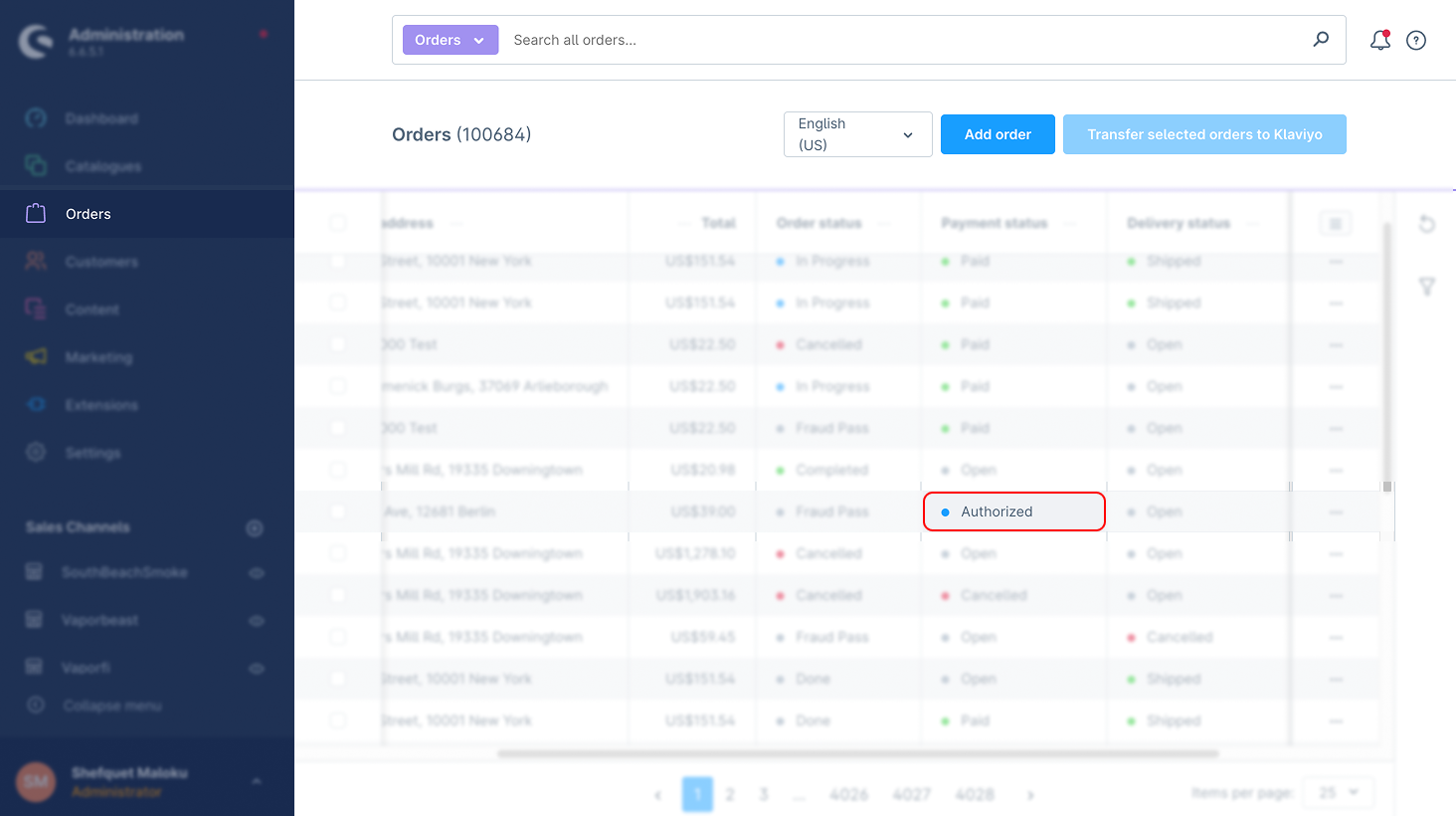Viewport: 1456px width, 816px height.
Task: Click the horizontal scrollbar under the table
Action: [857, 753]
